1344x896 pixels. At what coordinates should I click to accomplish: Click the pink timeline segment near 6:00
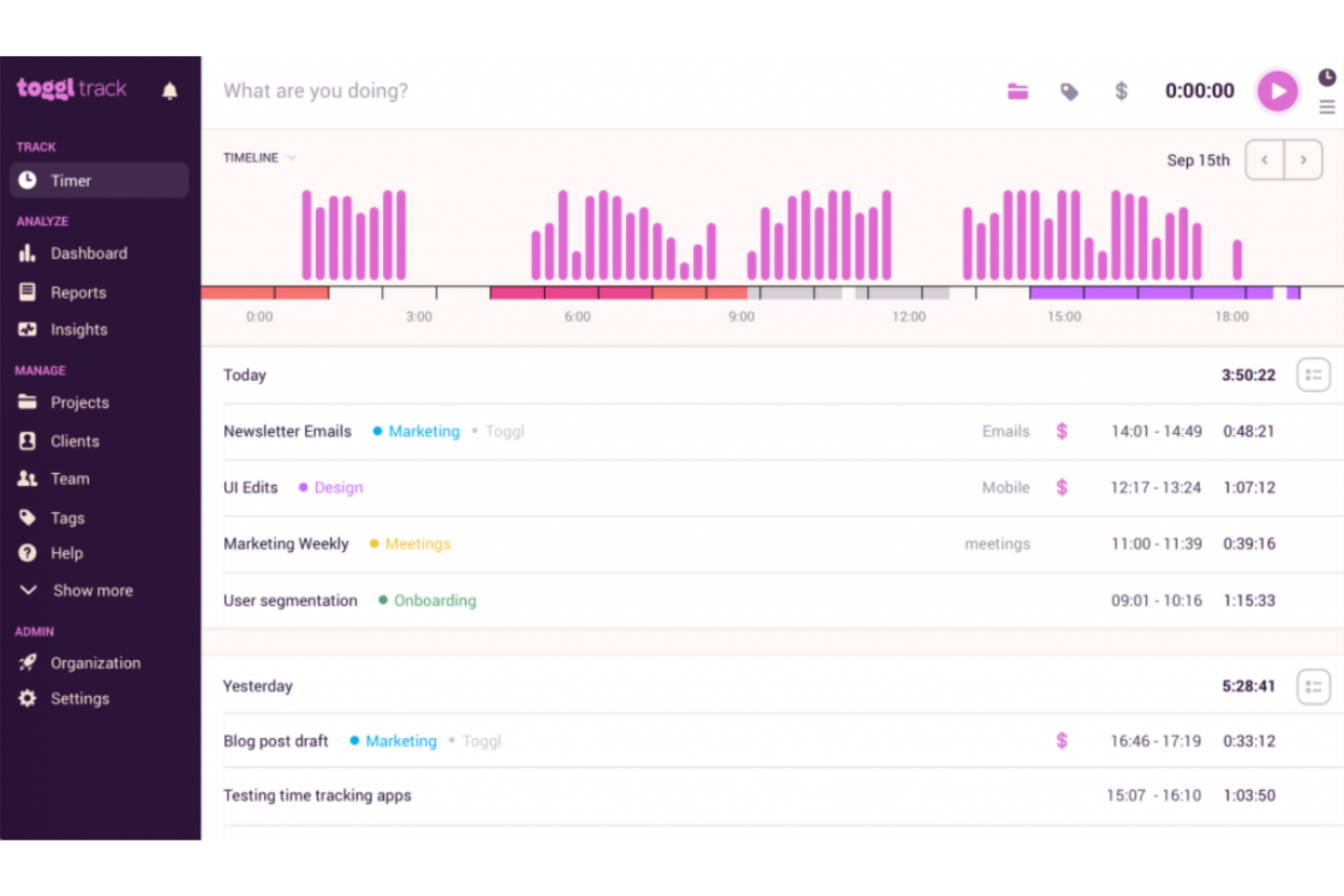point(571,293)
